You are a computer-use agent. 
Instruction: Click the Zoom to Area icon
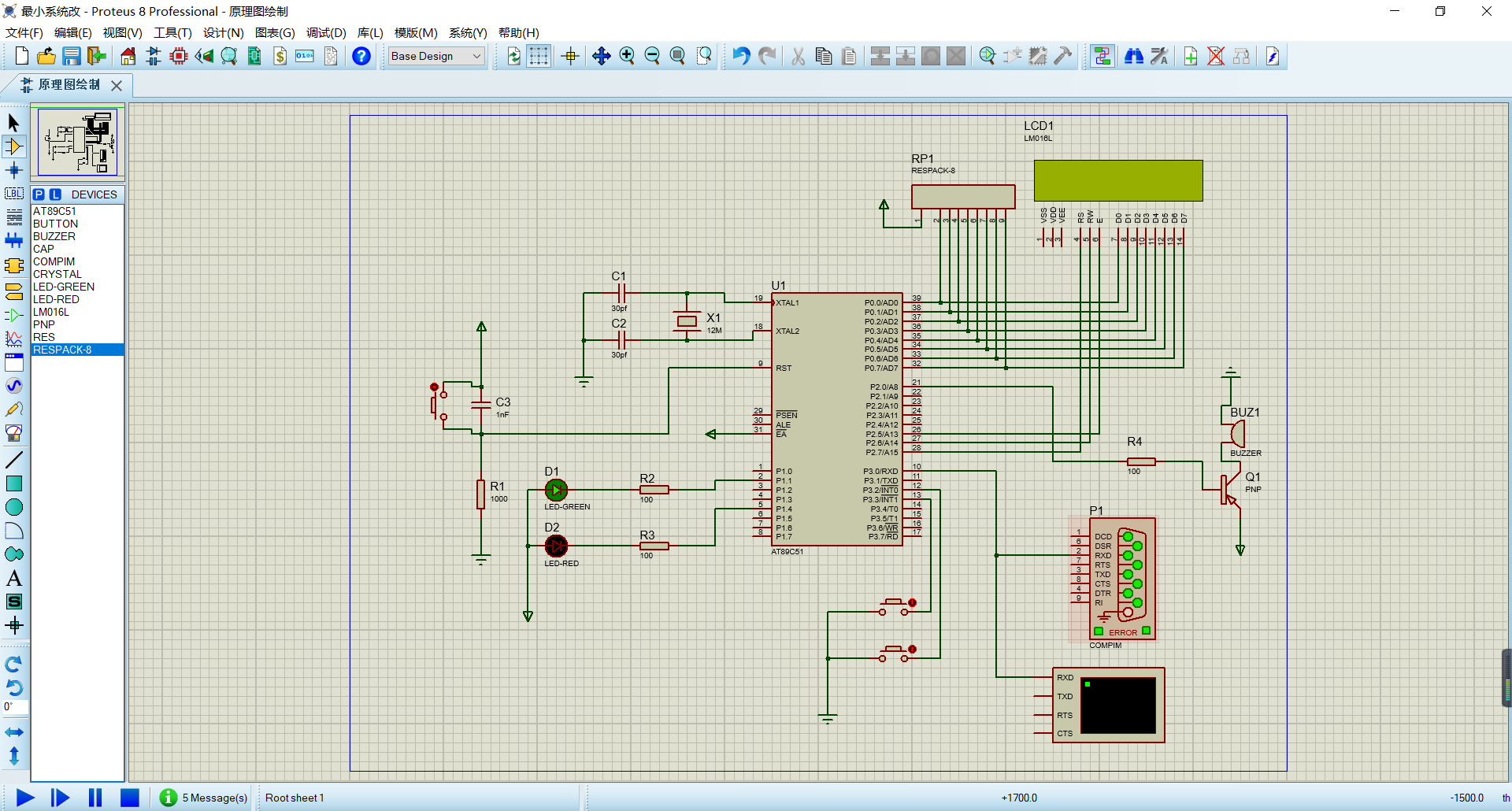click(702, 56)
